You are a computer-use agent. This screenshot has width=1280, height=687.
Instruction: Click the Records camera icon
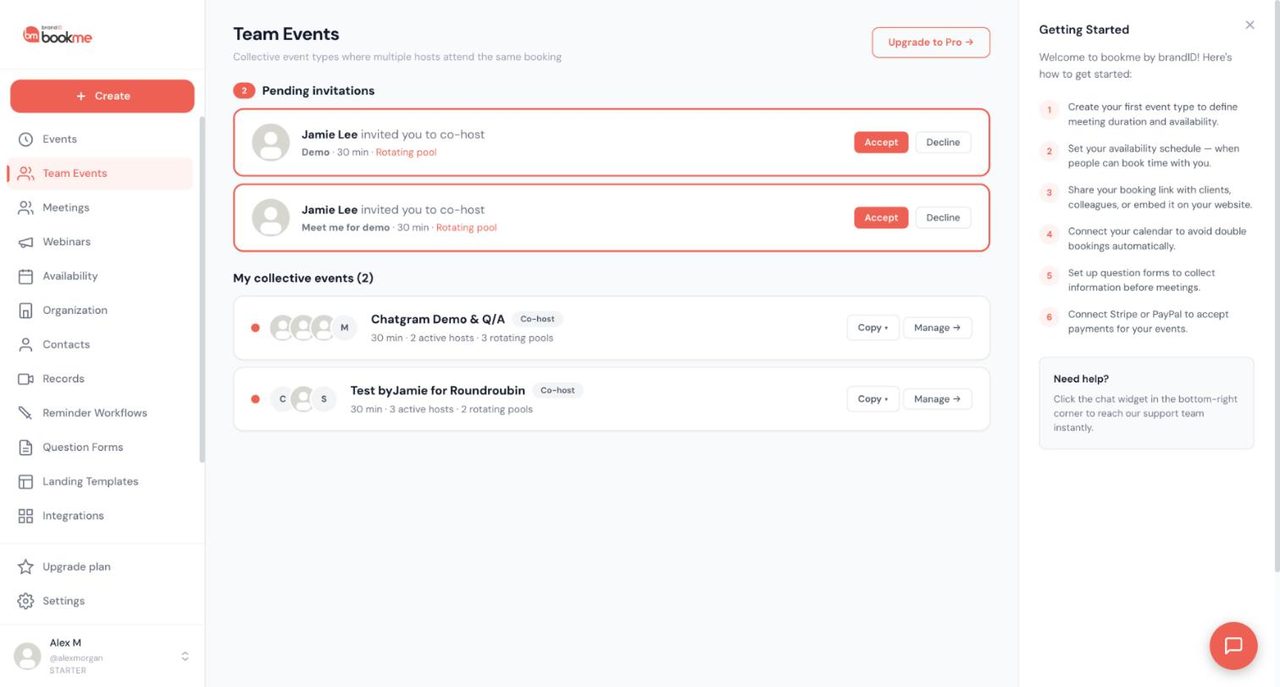(26, 379)
